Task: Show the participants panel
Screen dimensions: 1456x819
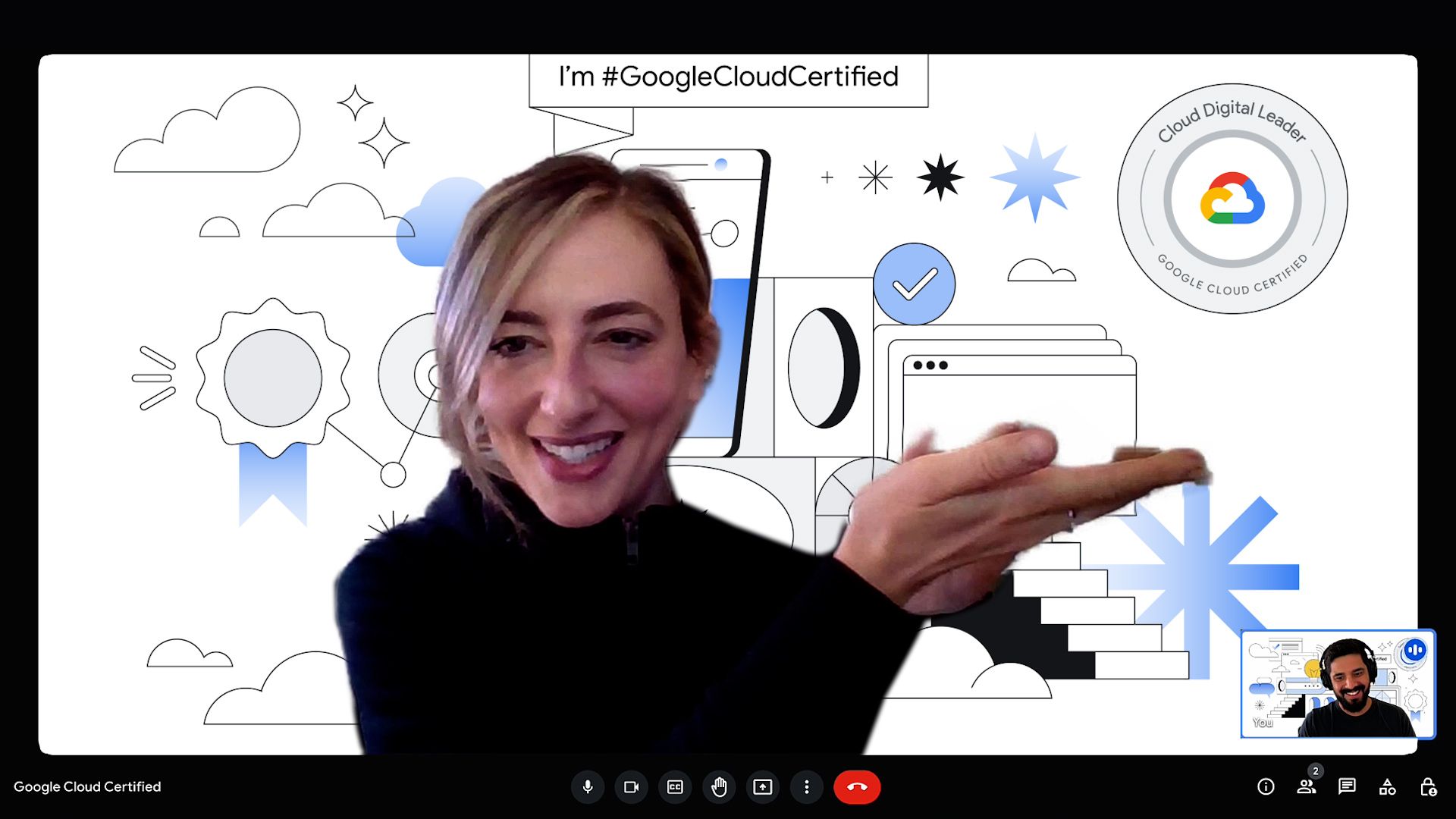Action: pyautogui.click(x=1307, y=787)
